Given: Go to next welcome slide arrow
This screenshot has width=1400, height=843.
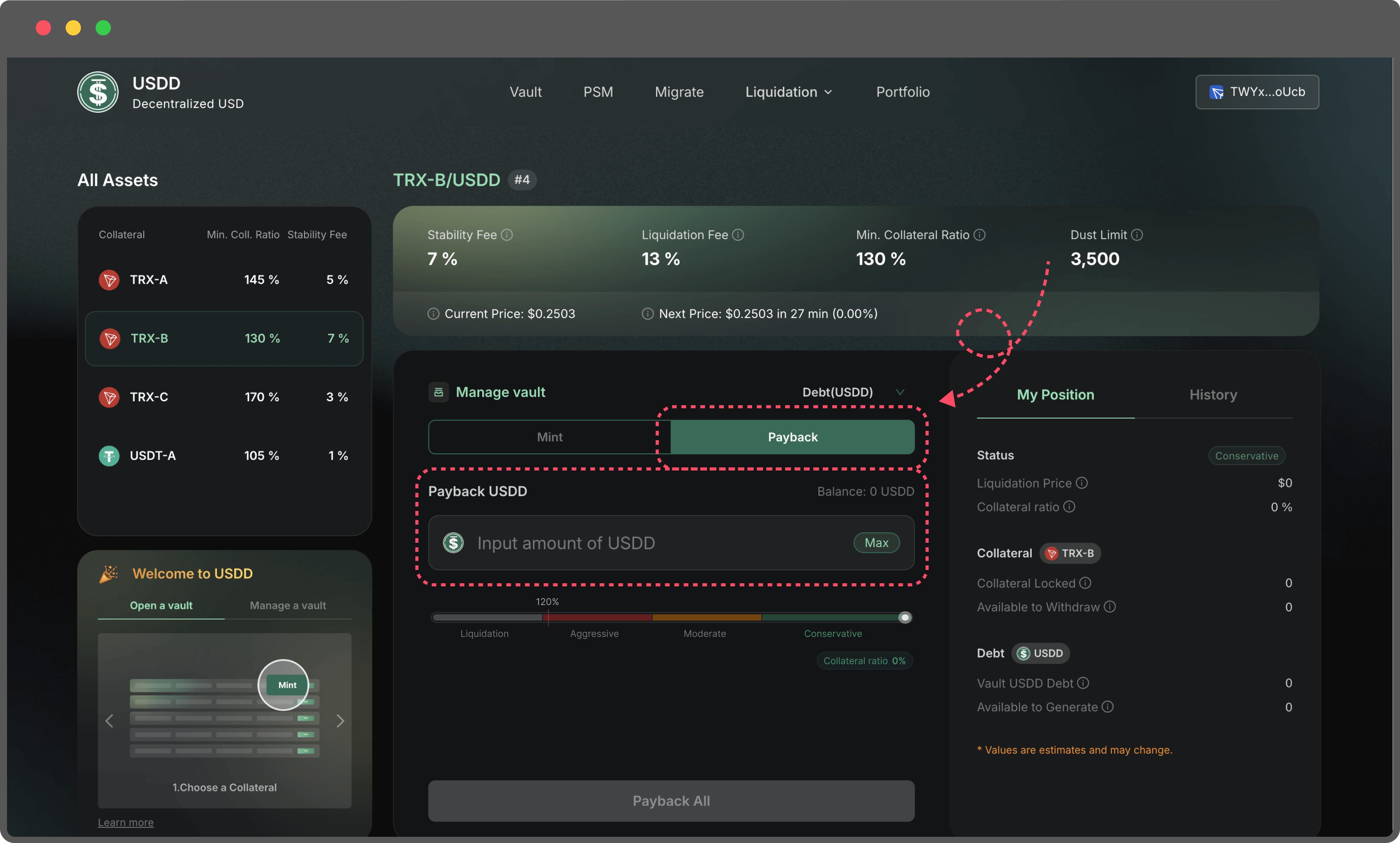Looking at the screenshot, I should click(340, 721).
